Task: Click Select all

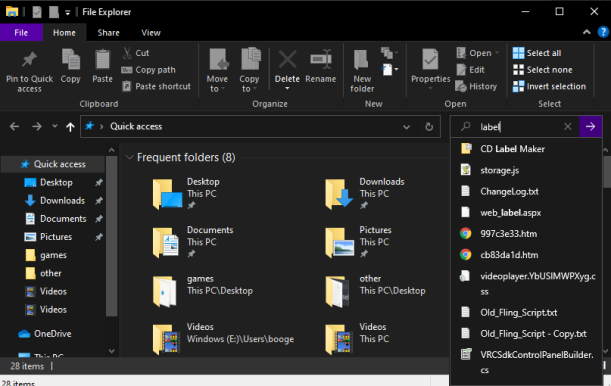Action: click(x=537, y=53)
